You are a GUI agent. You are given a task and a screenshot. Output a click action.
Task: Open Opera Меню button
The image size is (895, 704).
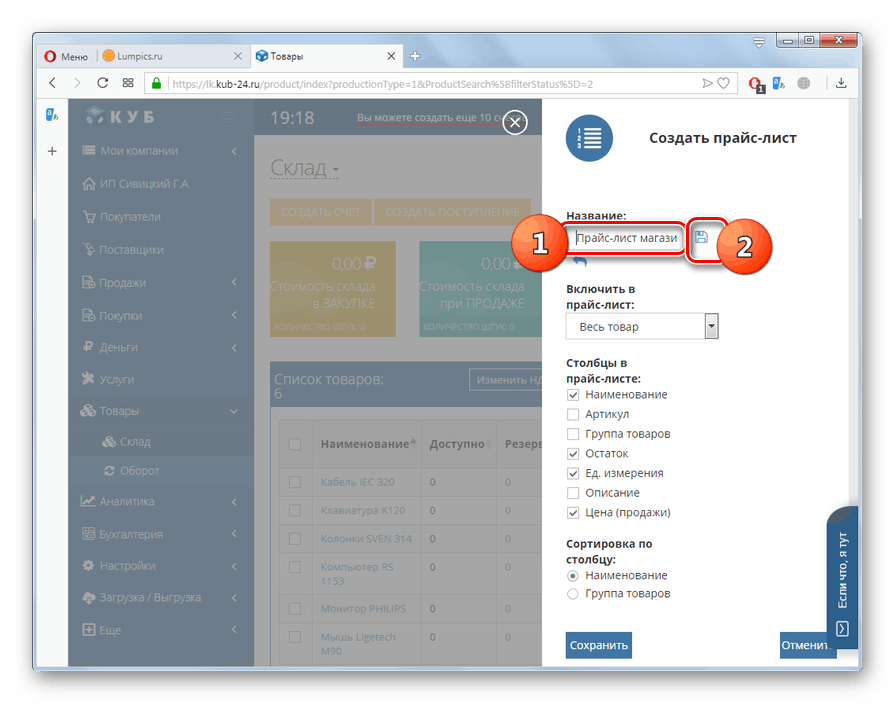point(67,56)
